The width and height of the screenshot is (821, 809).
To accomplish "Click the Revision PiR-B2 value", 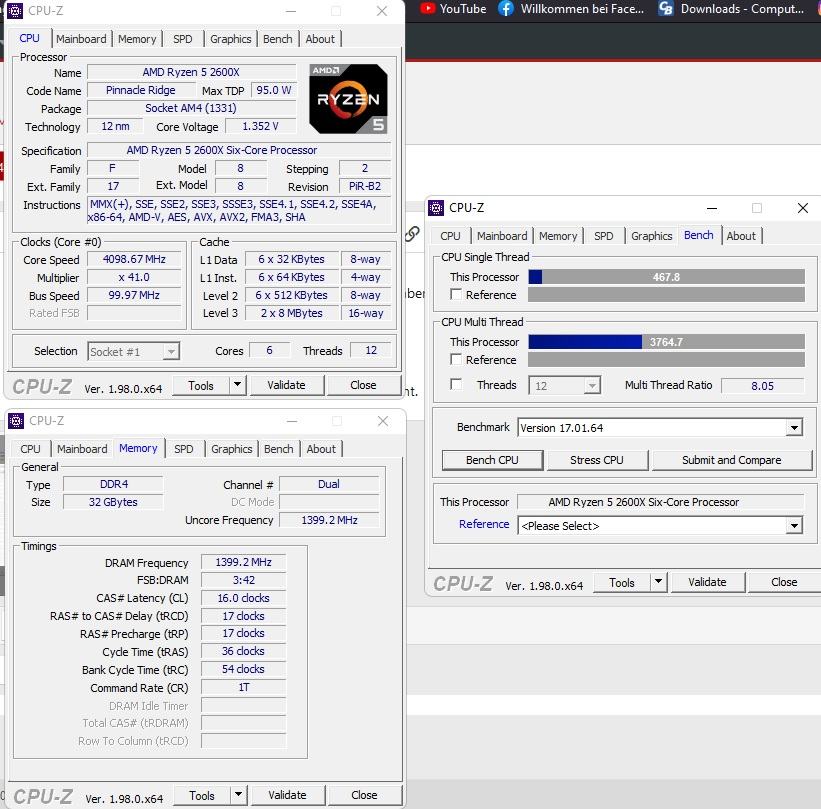I will pos(365,186).
